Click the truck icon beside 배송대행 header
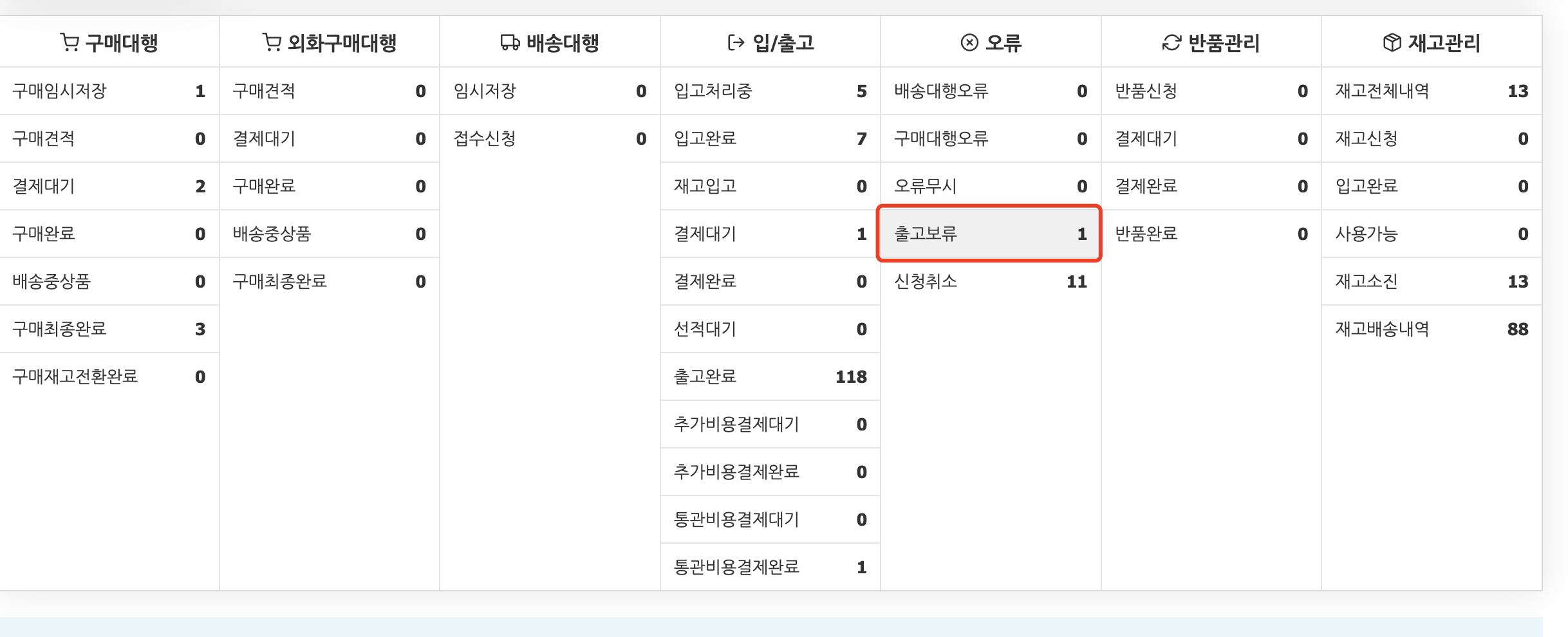The height and width of the screenshot is (637, 1568). tap(510, 43)
